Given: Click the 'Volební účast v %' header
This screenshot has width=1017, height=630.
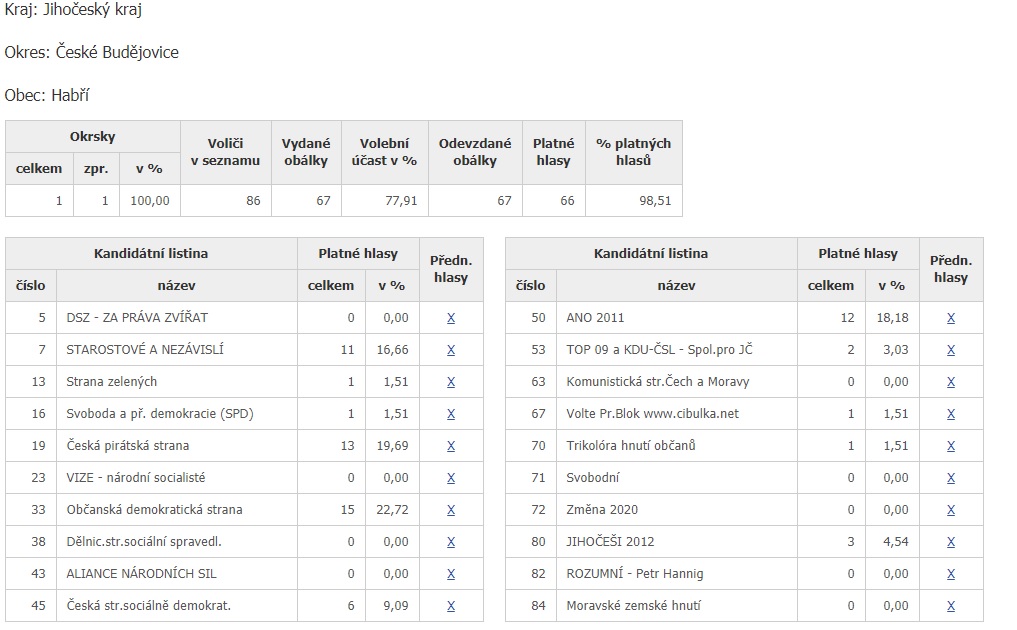Looking at the screenshot, I should [385, 152].
